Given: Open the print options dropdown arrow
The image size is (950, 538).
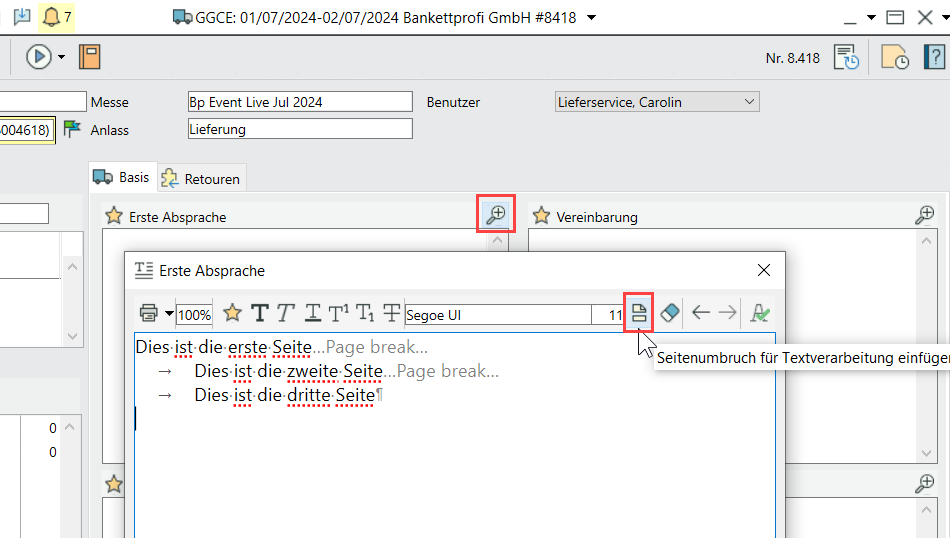Looking at the screenshot, I should (x=168, y=313).
